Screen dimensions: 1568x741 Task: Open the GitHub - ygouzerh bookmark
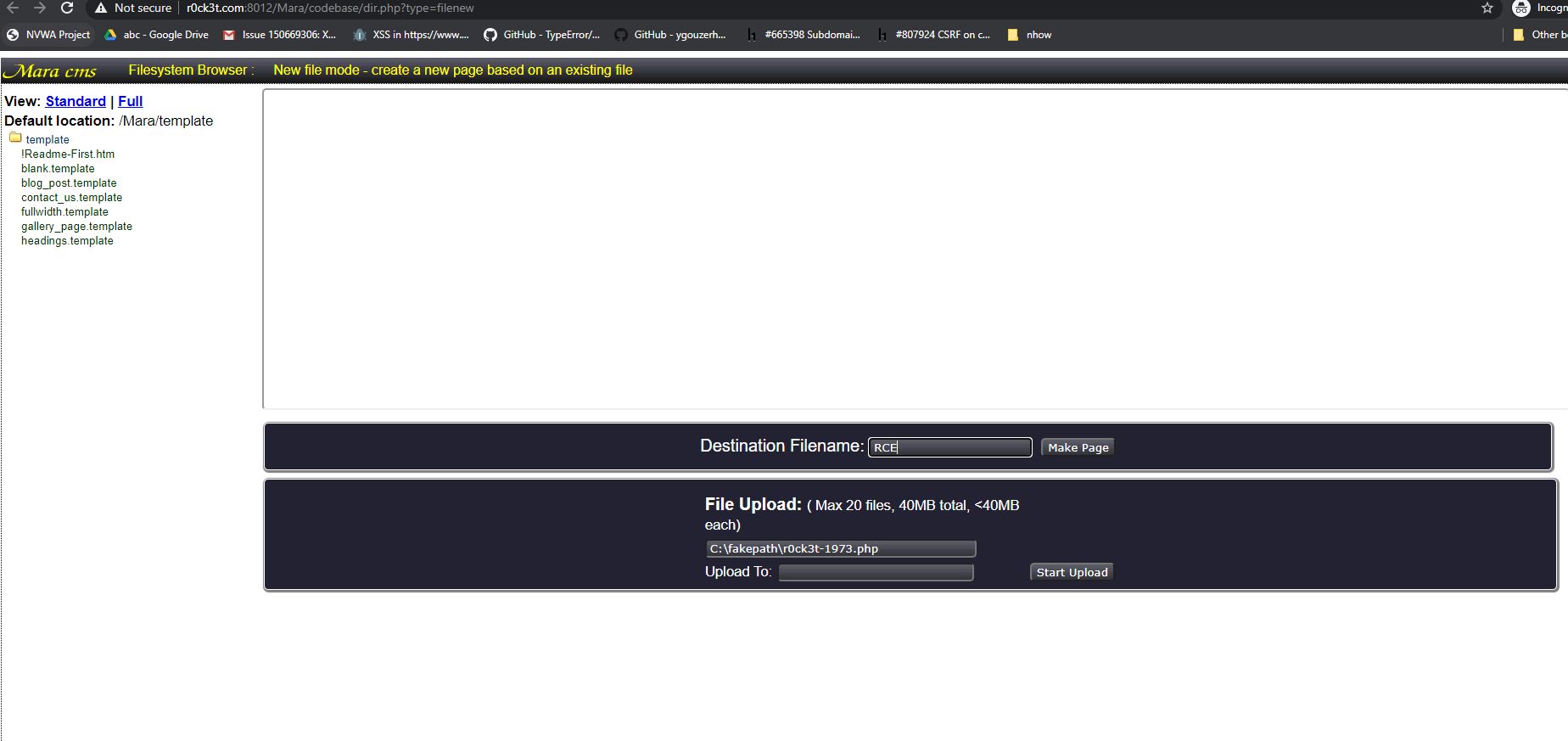(670, 35)
